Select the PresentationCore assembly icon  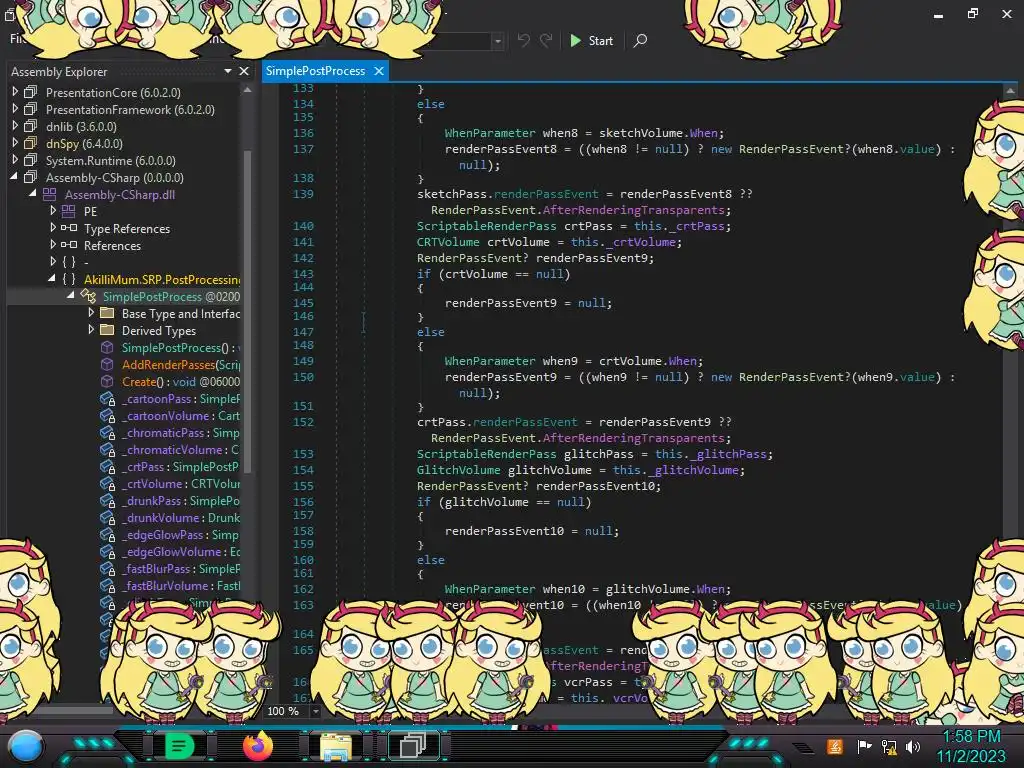(31, 92)
